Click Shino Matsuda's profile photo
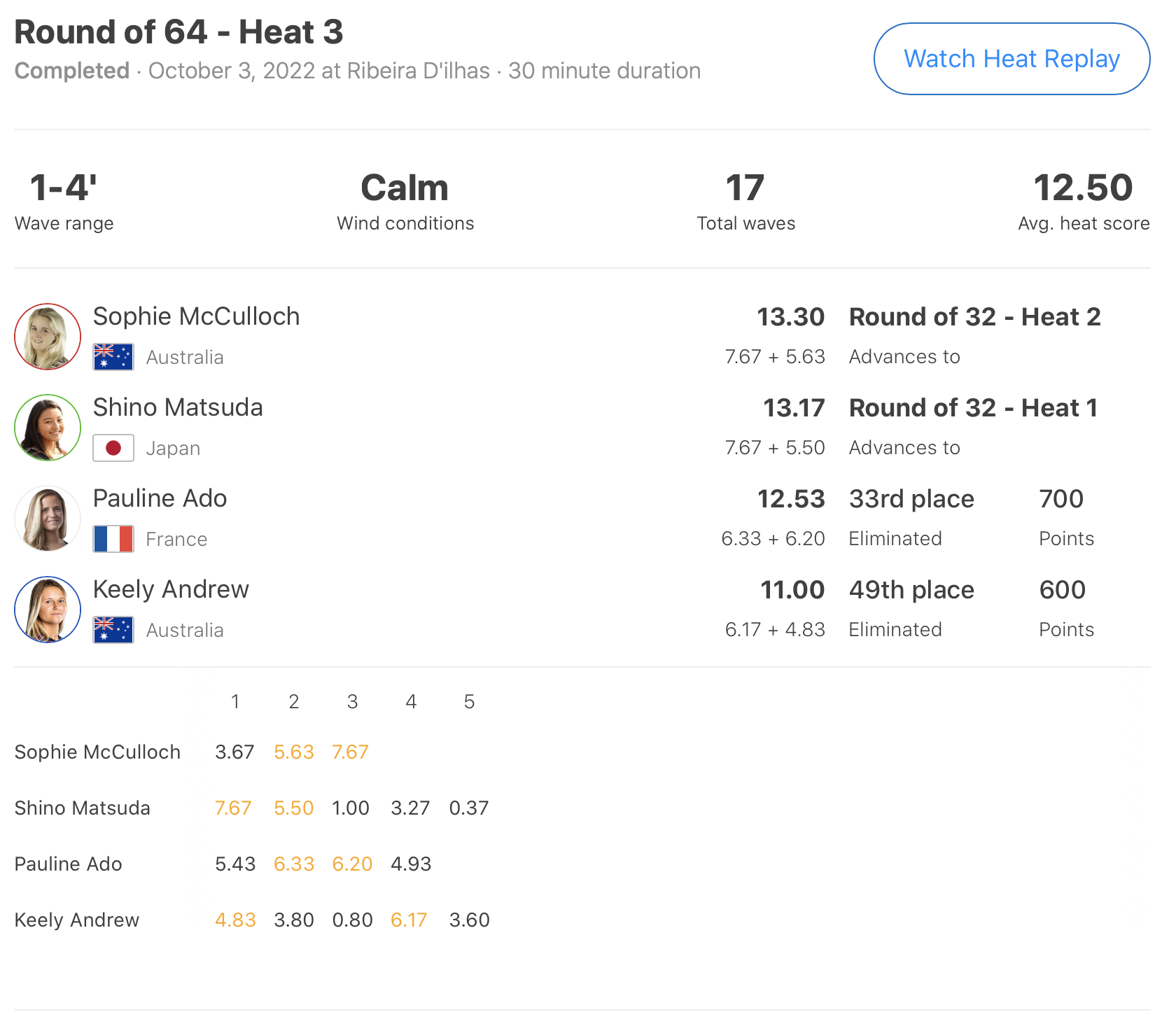This screenshot has width=1176, height=1019. [48, 428]
